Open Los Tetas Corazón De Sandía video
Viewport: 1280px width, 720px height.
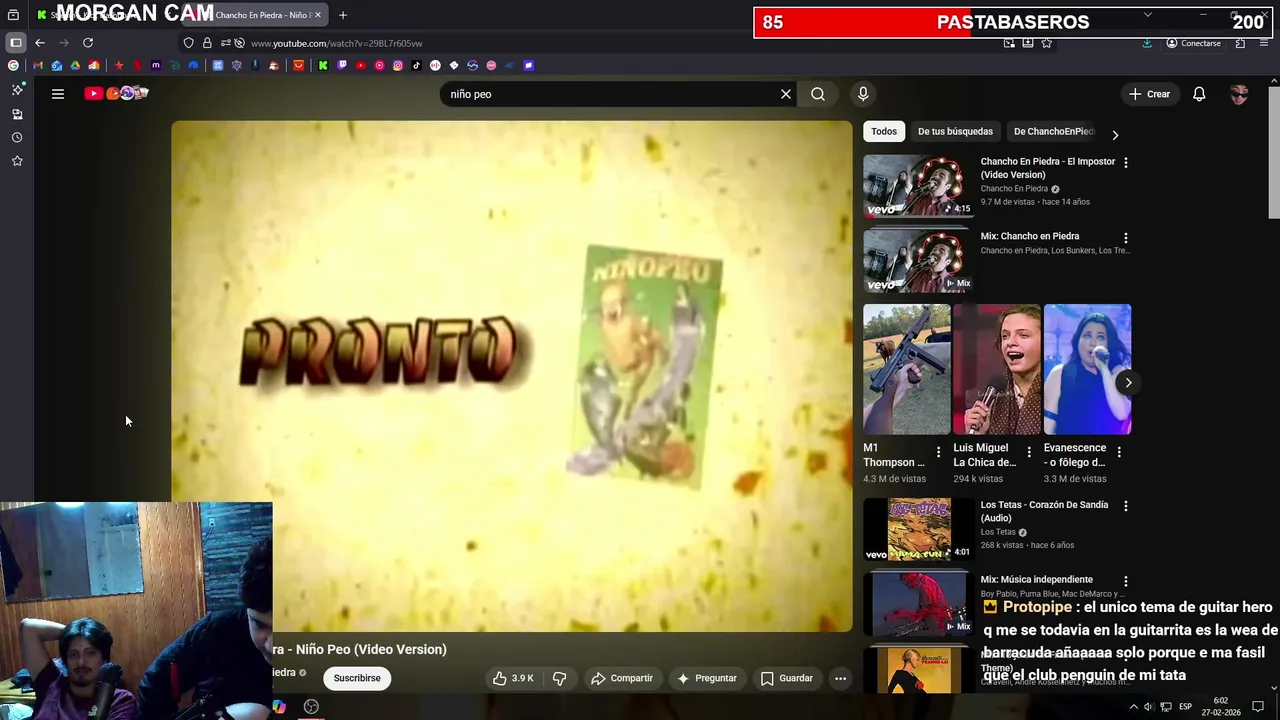918,529
